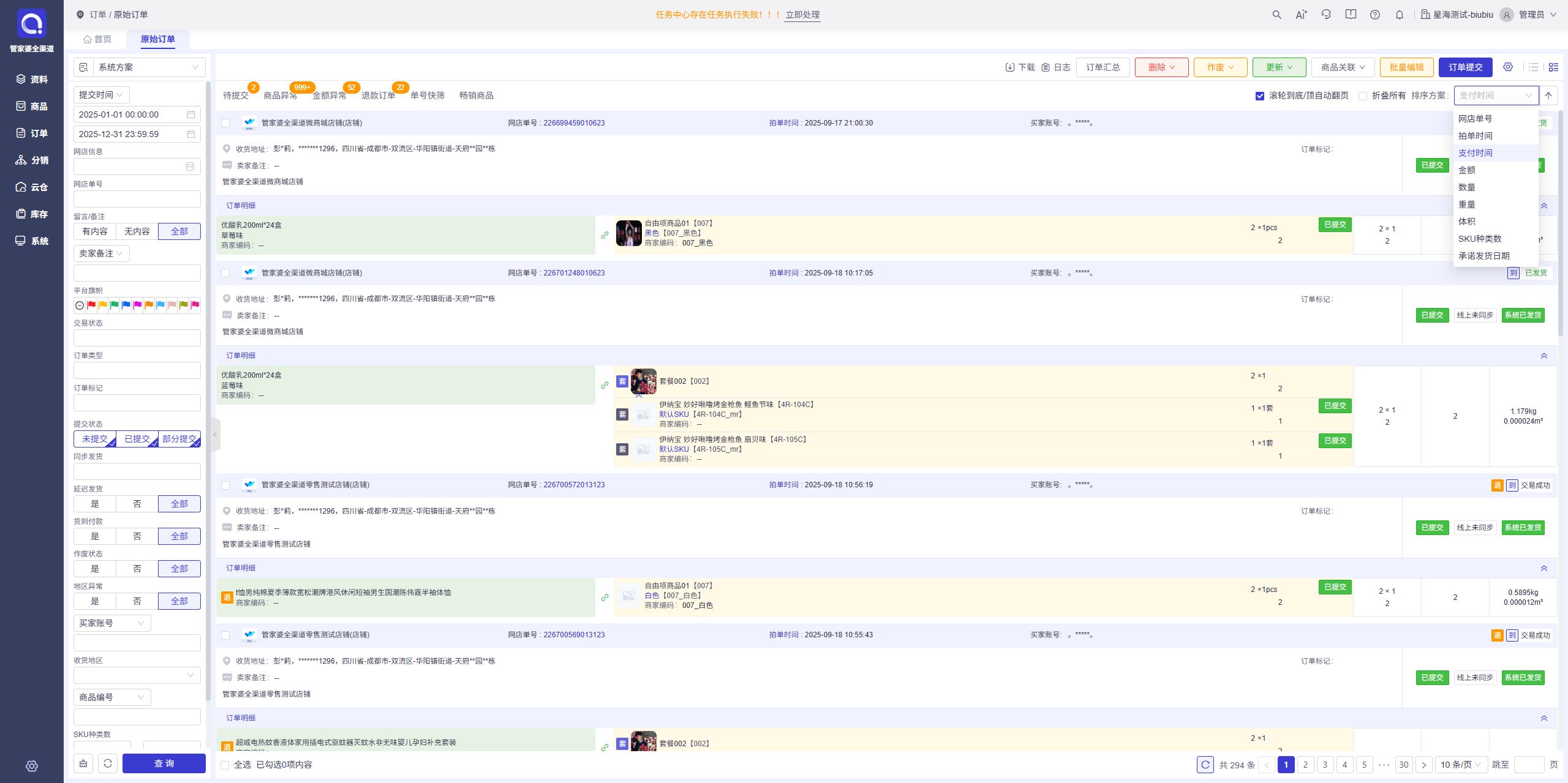Image resolution: width=1568 pixels, height=783 pixels.
Task: Toggle 未提交 submission status filter
Action: coord(95,439)
